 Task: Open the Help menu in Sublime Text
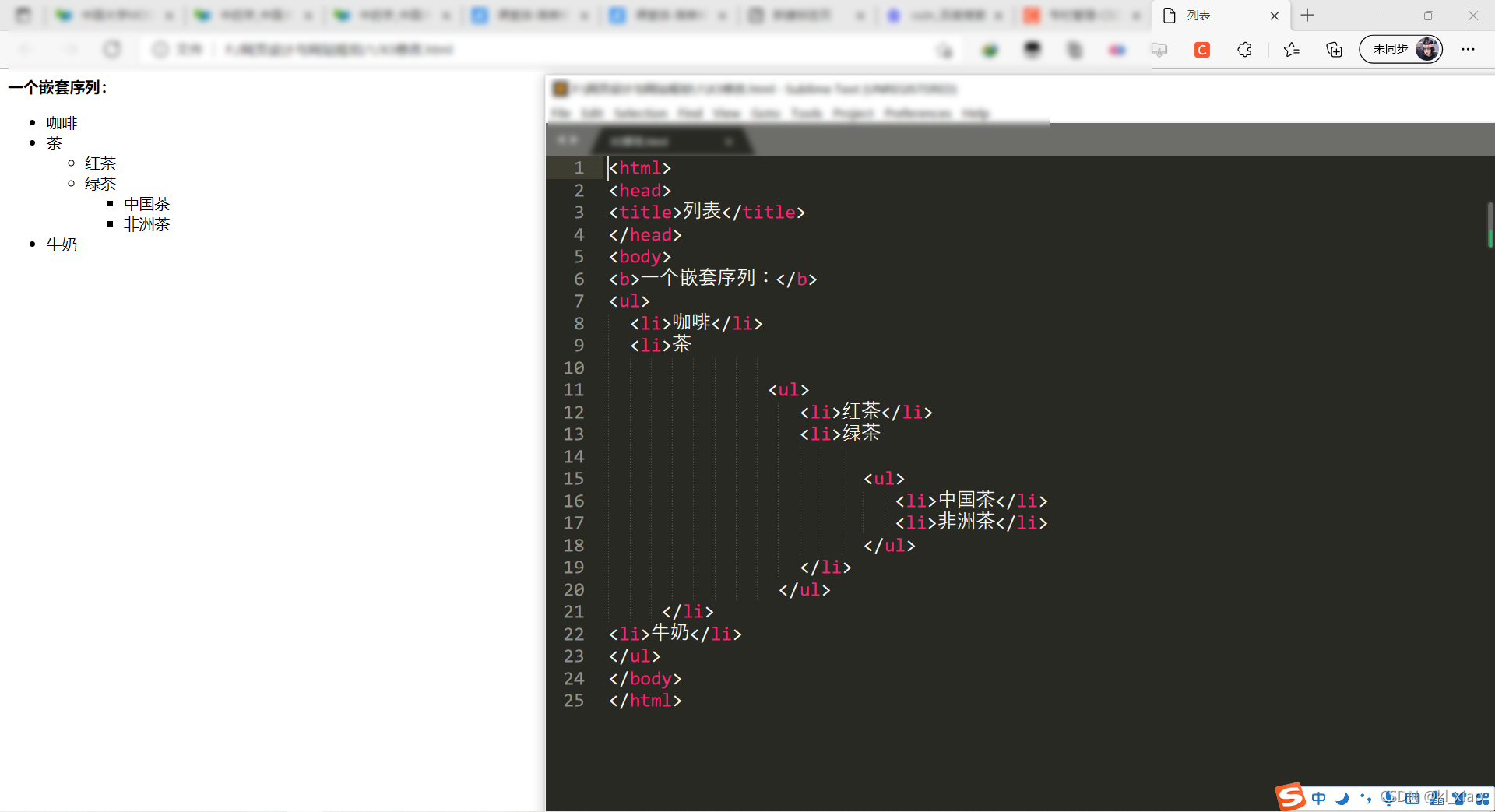(x=975, y=114)
